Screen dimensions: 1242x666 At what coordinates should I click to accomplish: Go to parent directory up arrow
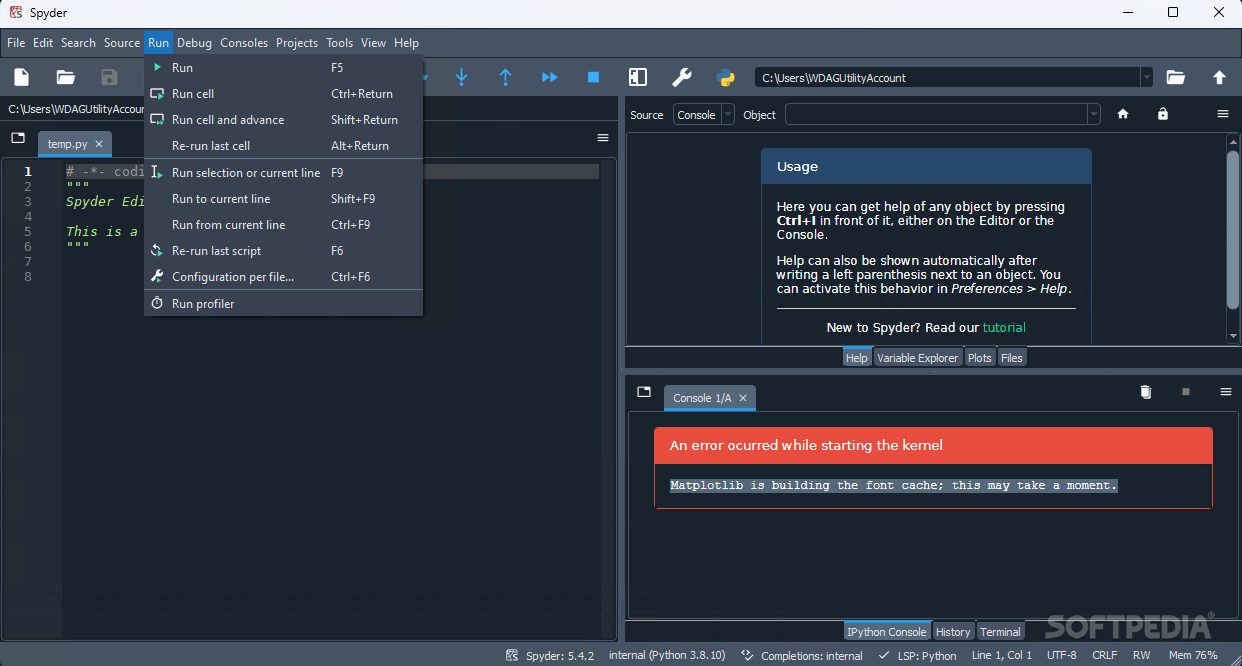pyautogui.click(x=1219, y=77)
